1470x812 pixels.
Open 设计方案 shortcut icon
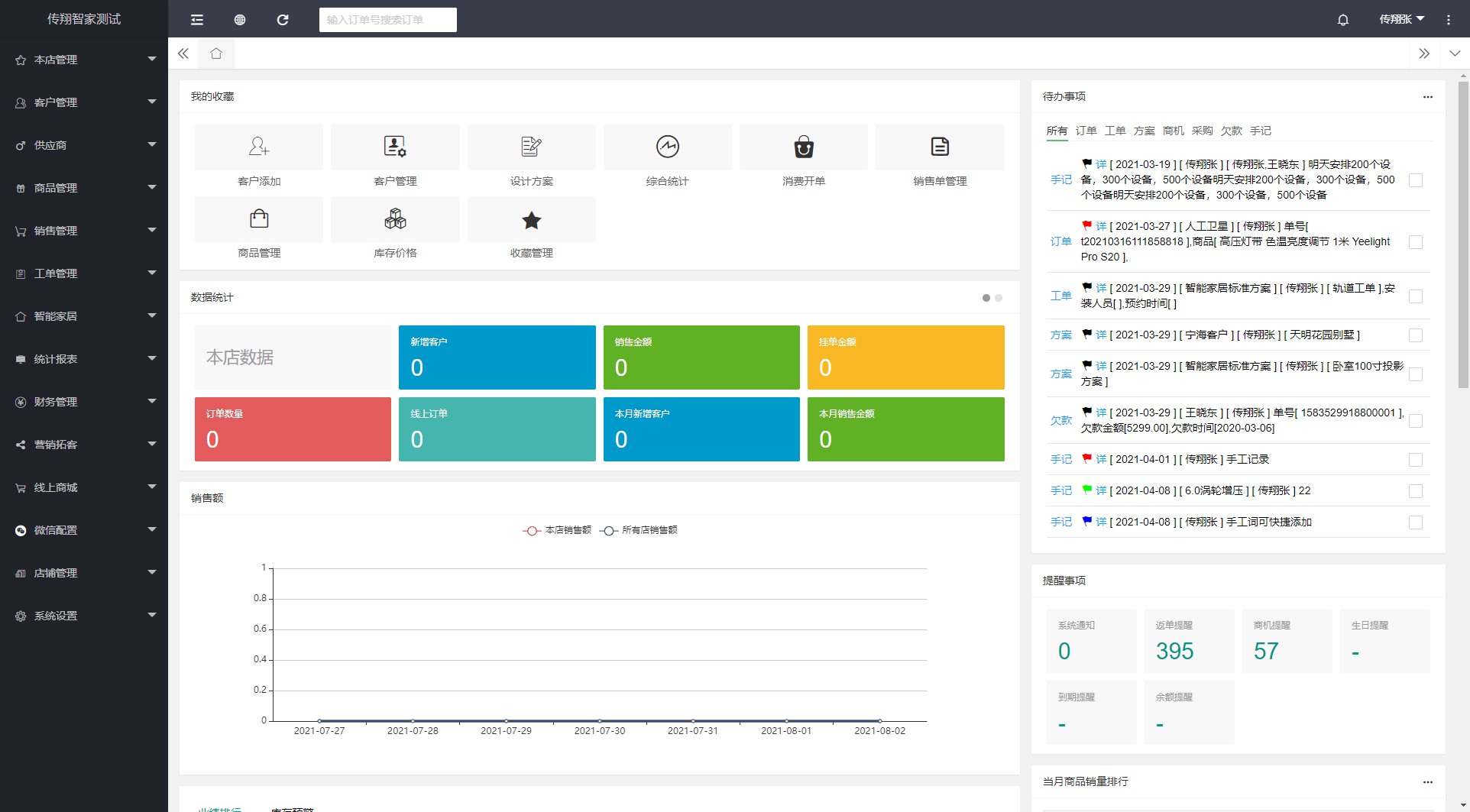click(531, 146)
